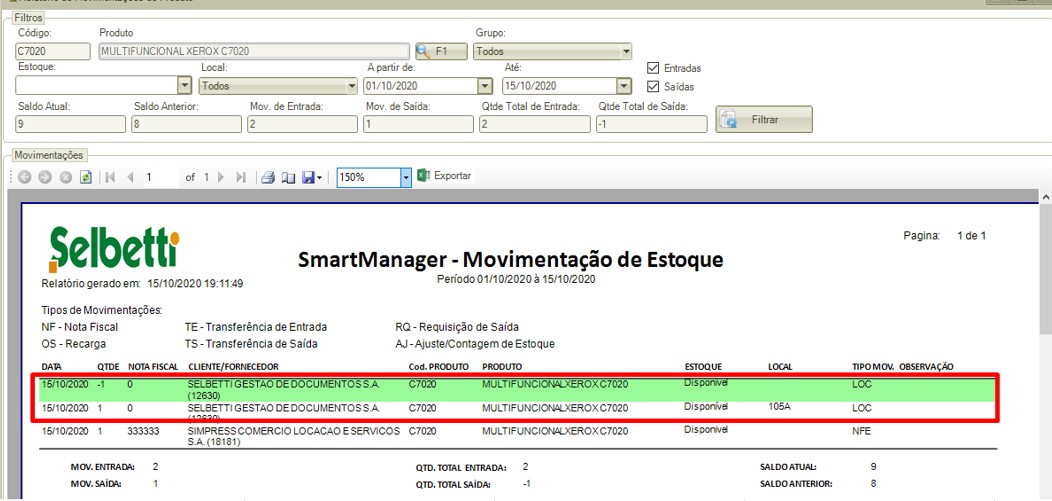Open the Local dropdown

click(x=351, y=86)
